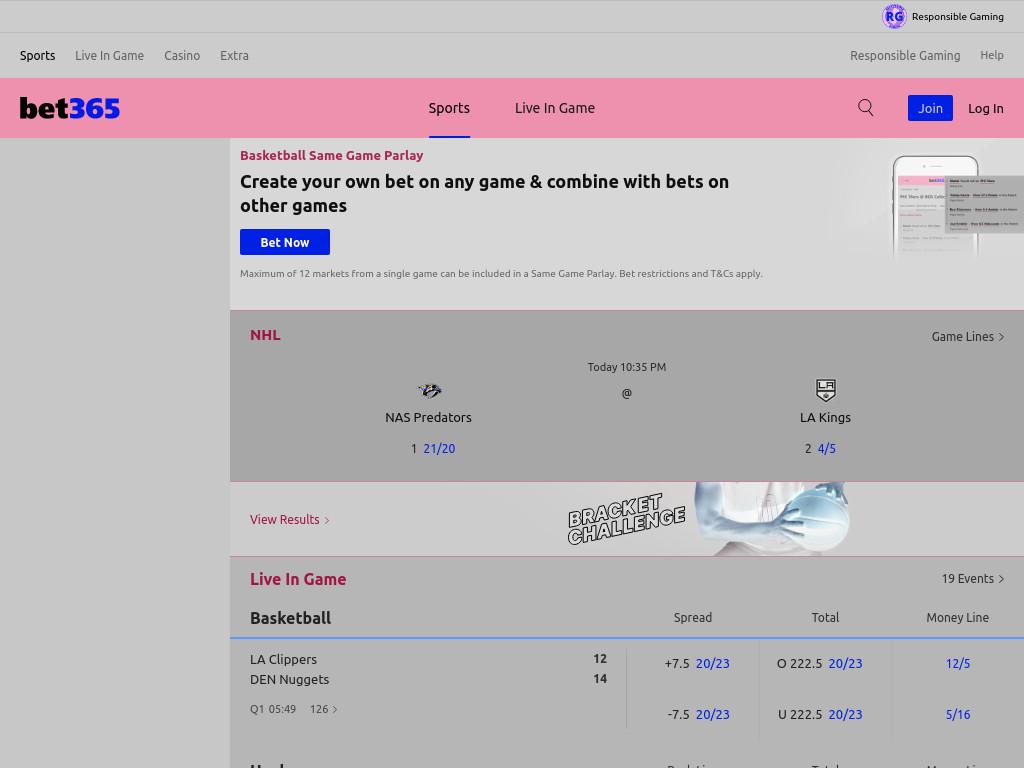Click the Q1 05:49 game clock

(273, 709)
